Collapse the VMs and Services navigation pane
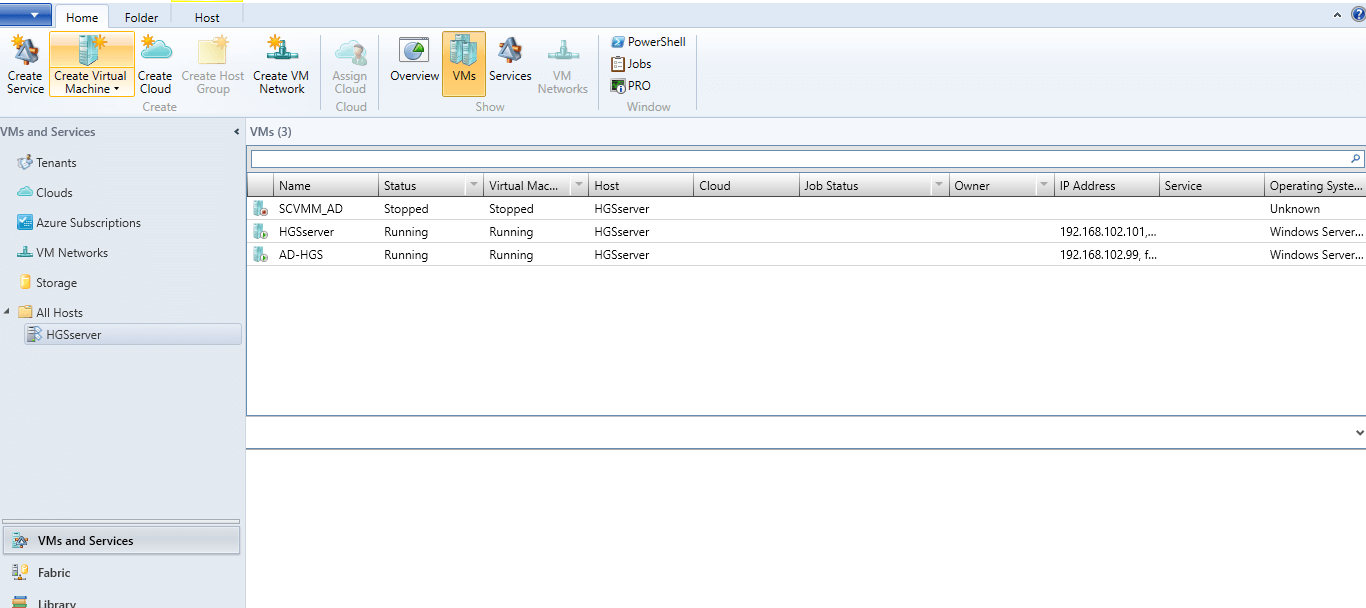The height and width of the screenshot is (608, 1366). pos(236,132)
